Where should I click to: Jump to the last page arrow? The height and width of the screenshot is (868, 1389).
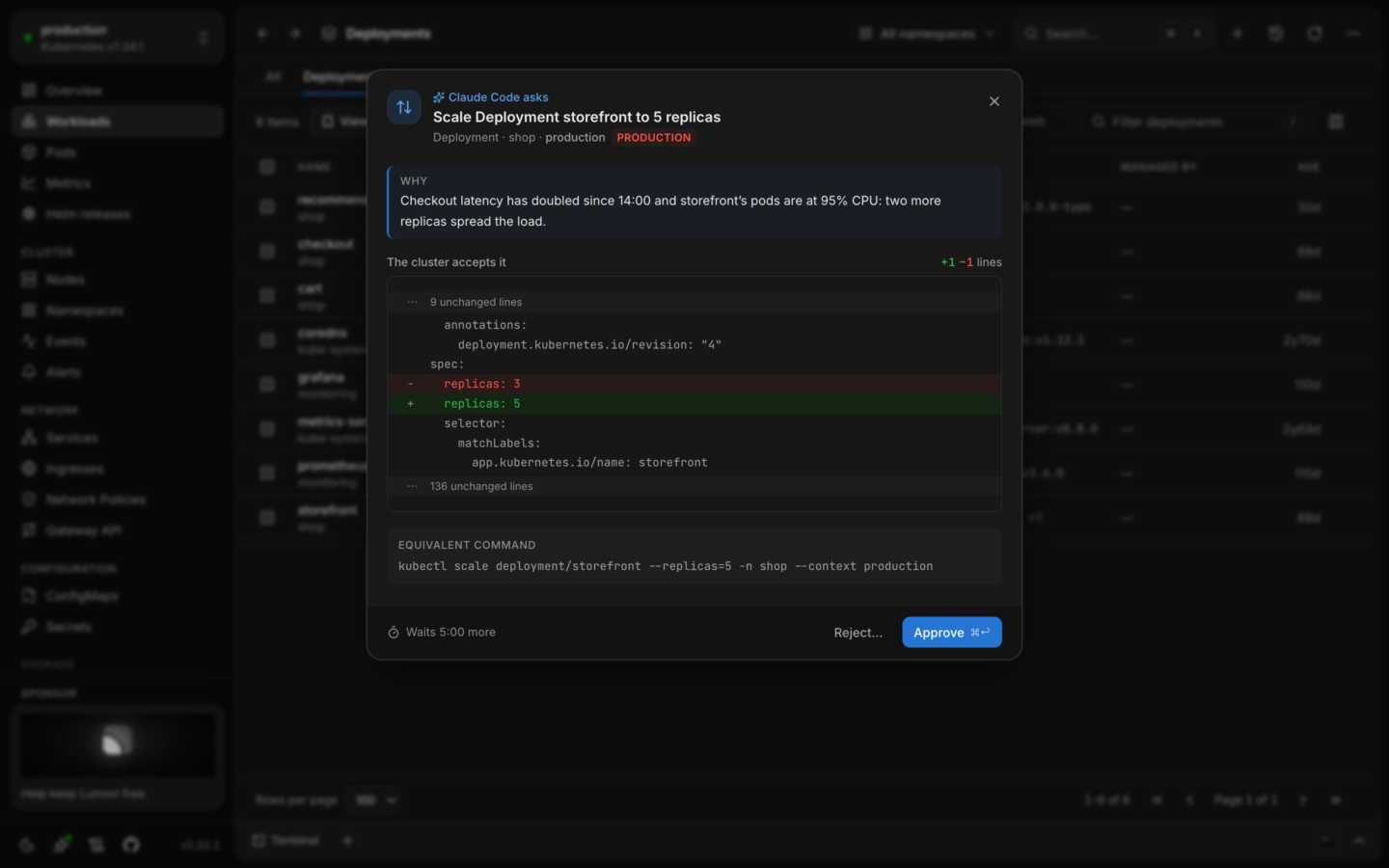(1336, 800)
